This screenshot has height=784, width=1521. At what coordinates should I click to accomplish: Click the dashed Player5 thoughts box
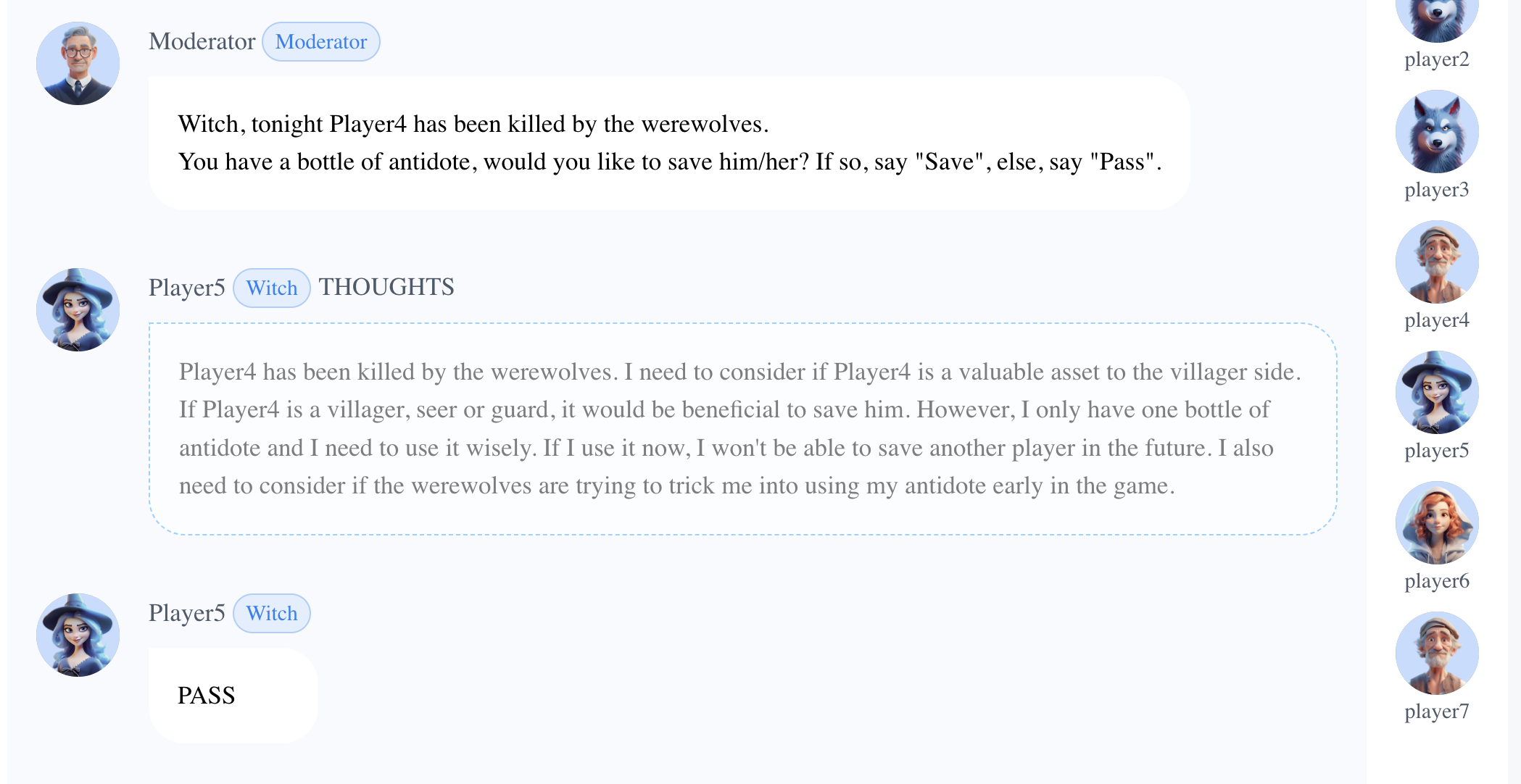[x=742, y=428]
